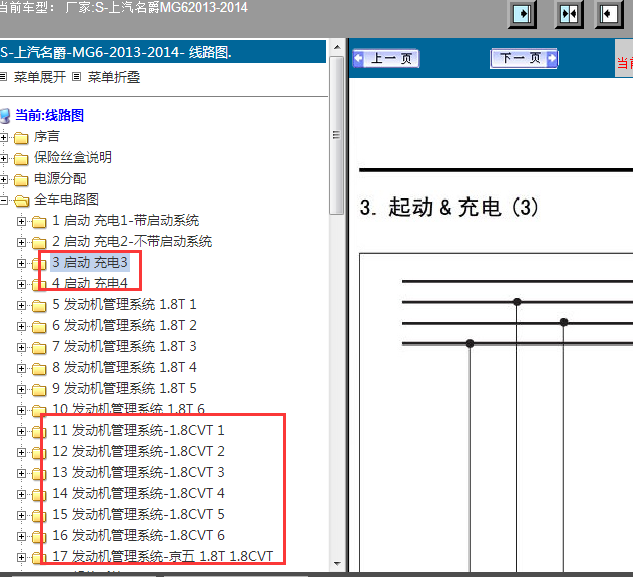Open 6 发动机管理系统 1.8T 2 diagram
Viewport: 633px width, 577px height.
click(124, 325)
